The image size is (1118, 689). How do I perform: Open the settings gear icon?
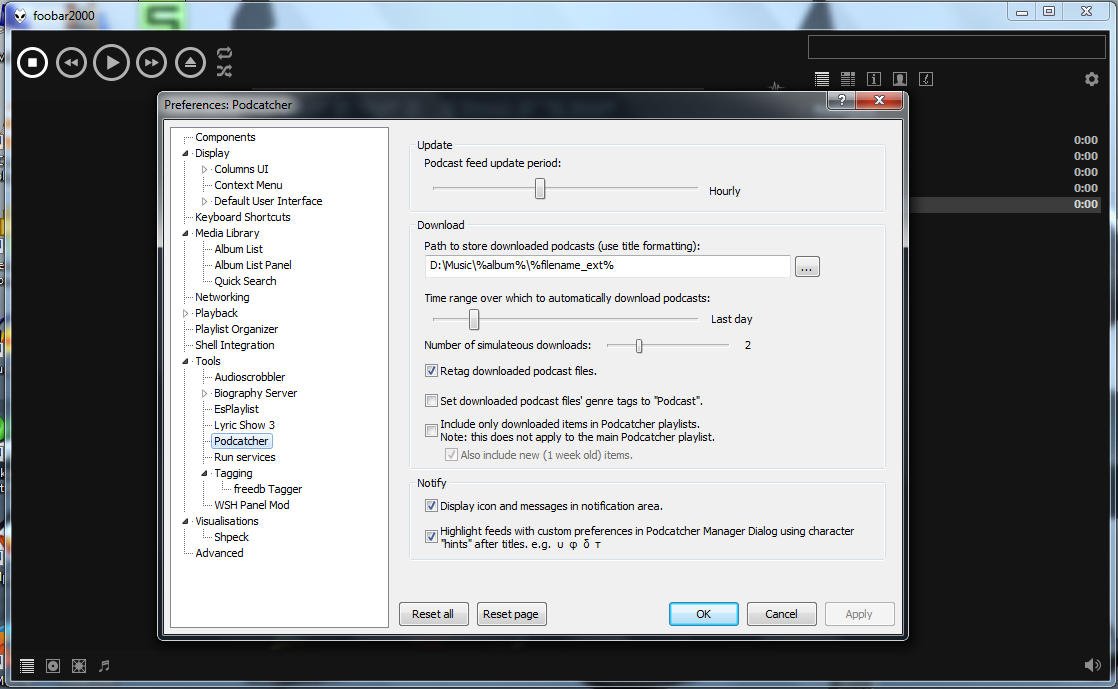click(x=1091, y=79)
